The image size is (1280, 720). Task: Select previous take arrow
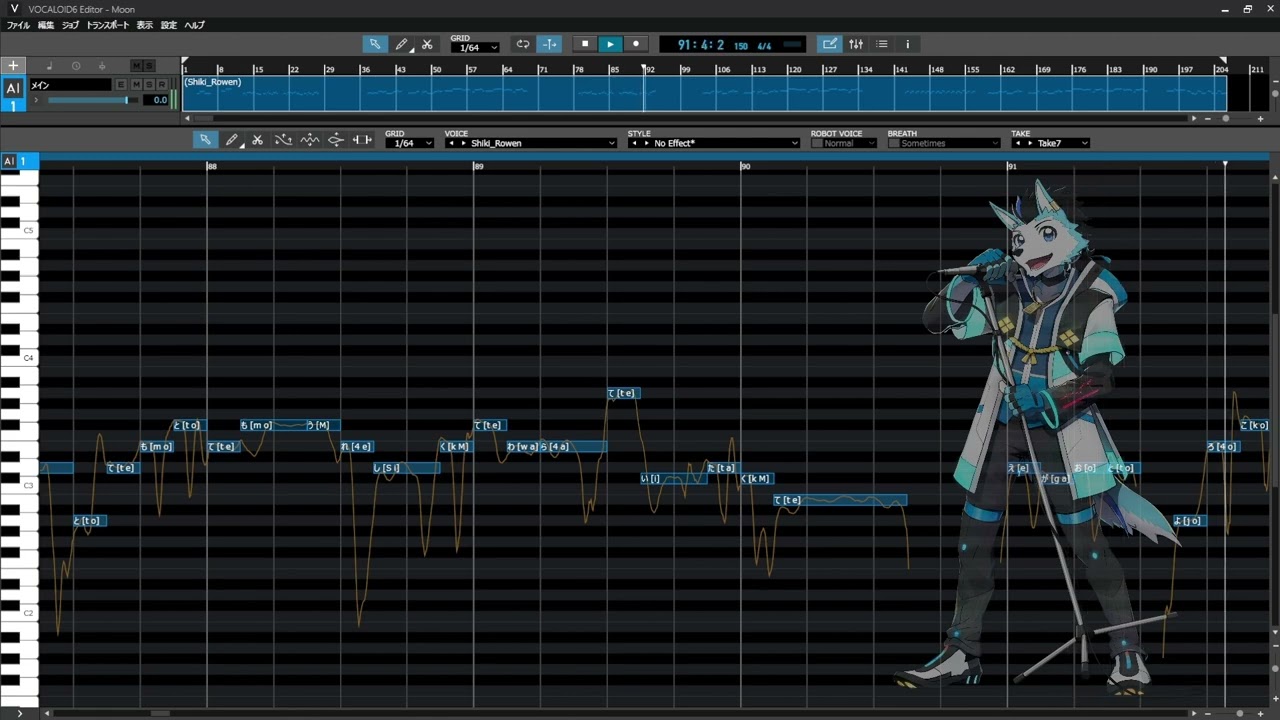pos(1017,143)
